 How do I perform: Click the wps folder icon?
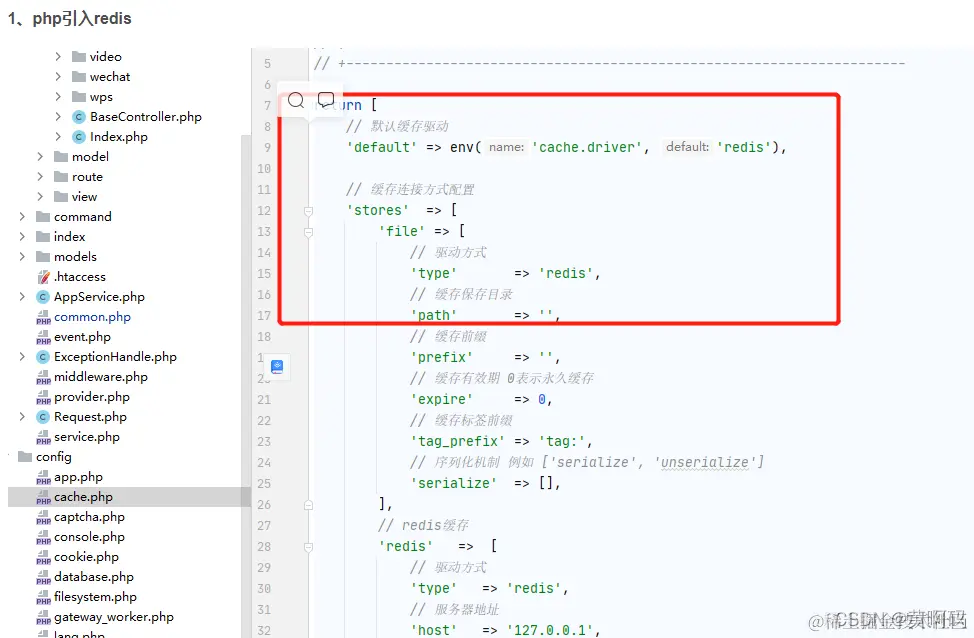(x=79, y=96)
